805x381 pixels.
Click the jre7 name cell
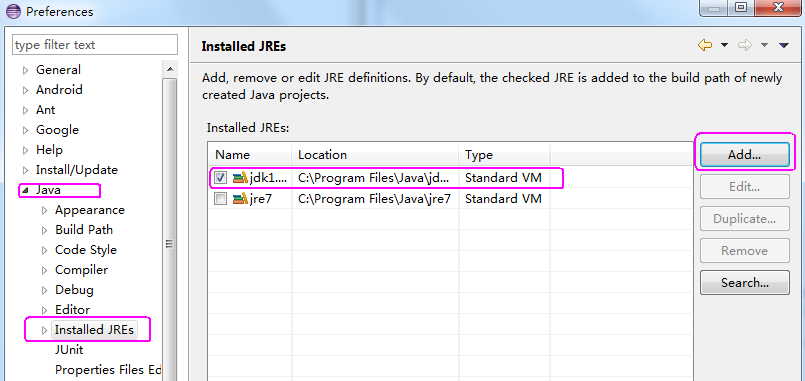coord(261,199)
